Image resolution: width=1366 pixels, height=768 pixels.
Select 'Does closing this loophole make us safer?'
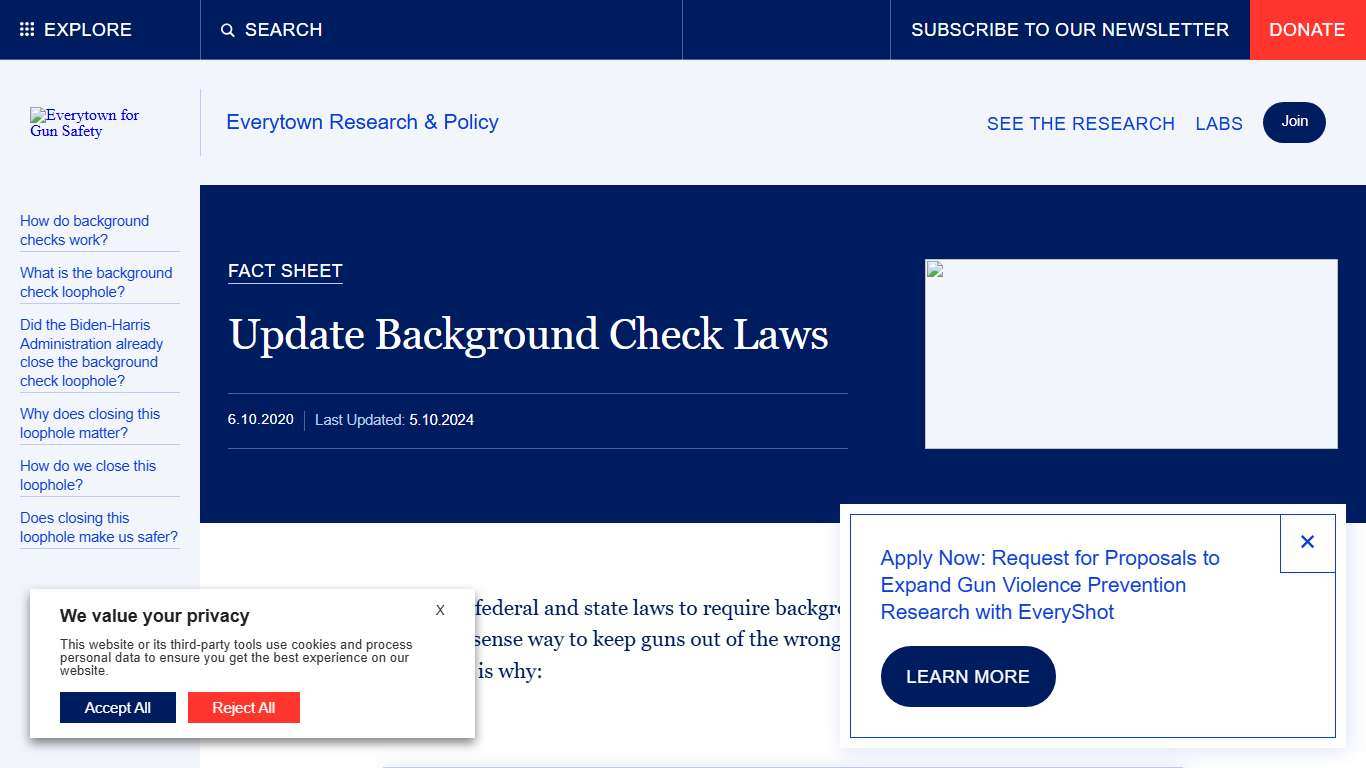tap(99, 527)
